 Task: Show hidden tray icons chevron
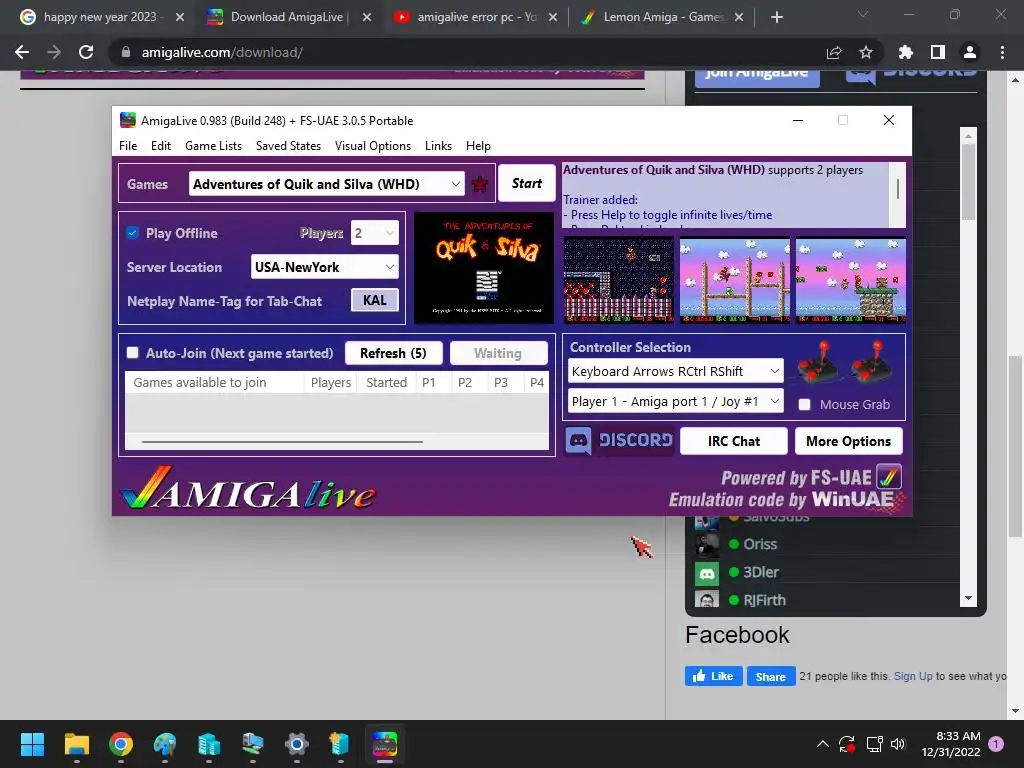[823, 744]
